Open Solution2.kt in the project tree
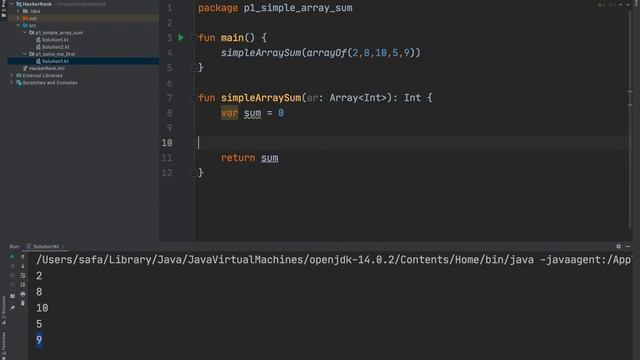Screen dimensions: 640x360 tap(55, 47)
